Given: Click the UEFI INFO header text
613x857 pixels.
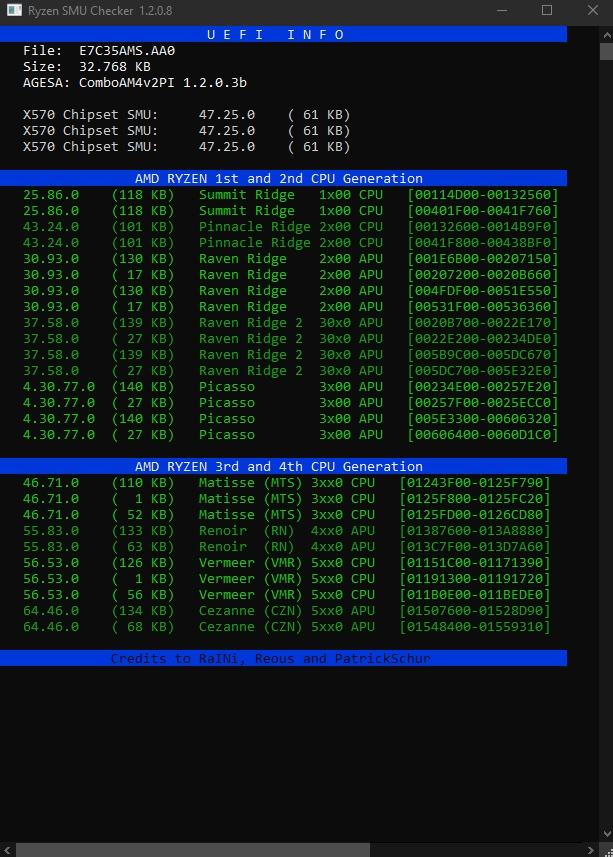Looking at the screenshot, I should pyautogui.click(x=275, y=34).
